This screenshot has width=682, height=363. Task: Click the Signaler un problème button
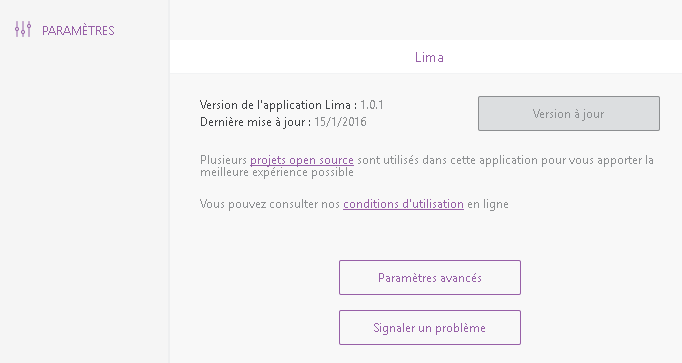(x=430, y=327)
